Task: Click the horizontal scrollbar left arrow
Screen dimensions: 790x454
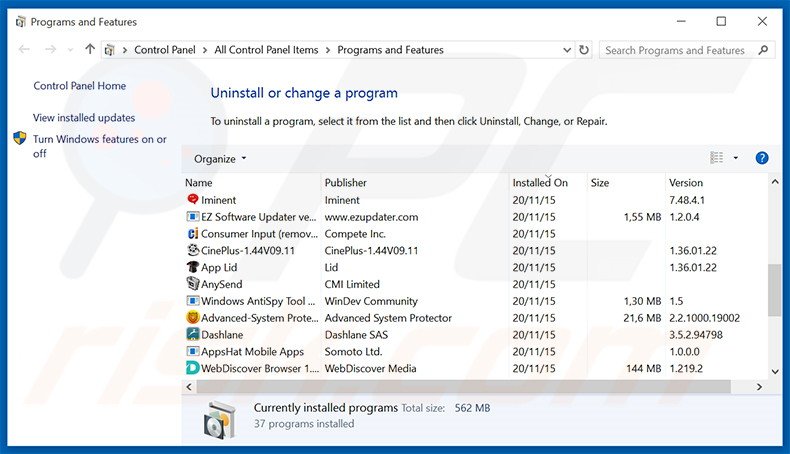Action: 189,386
